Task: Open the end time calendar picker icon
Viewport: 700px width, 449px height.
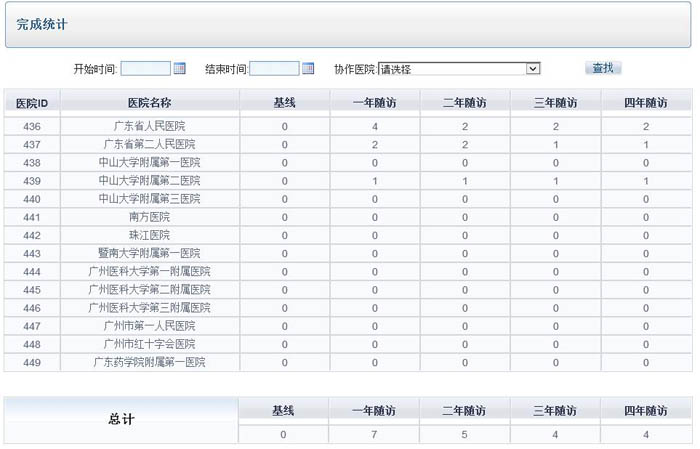Action: pyautogui.click(x=308, y=69)
